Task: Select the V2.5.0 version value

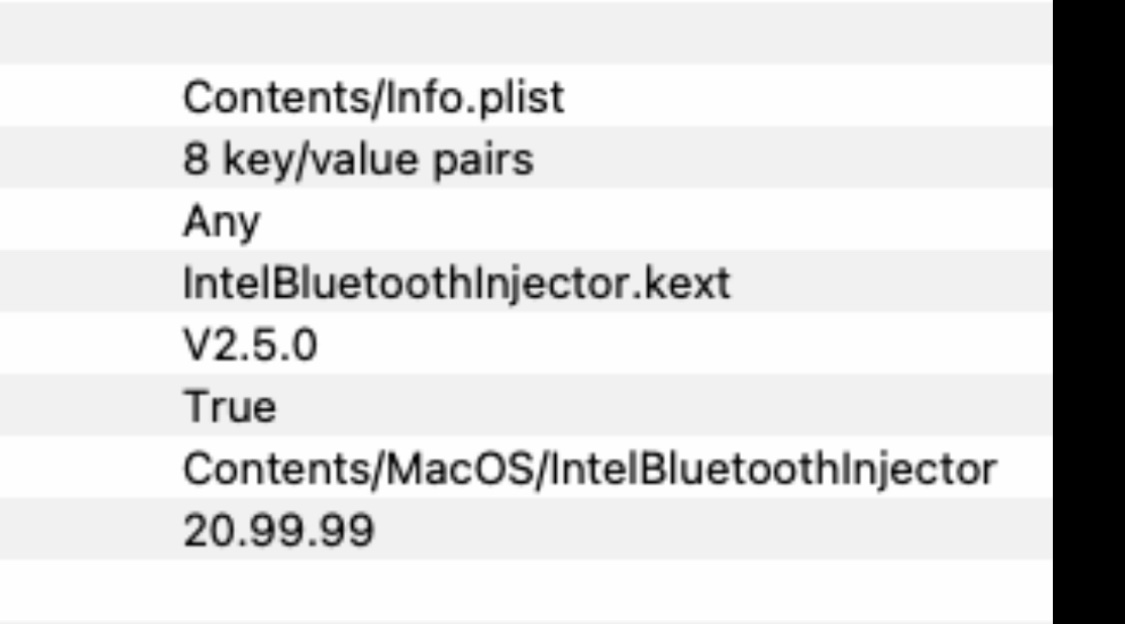Action: click(249, 346)
